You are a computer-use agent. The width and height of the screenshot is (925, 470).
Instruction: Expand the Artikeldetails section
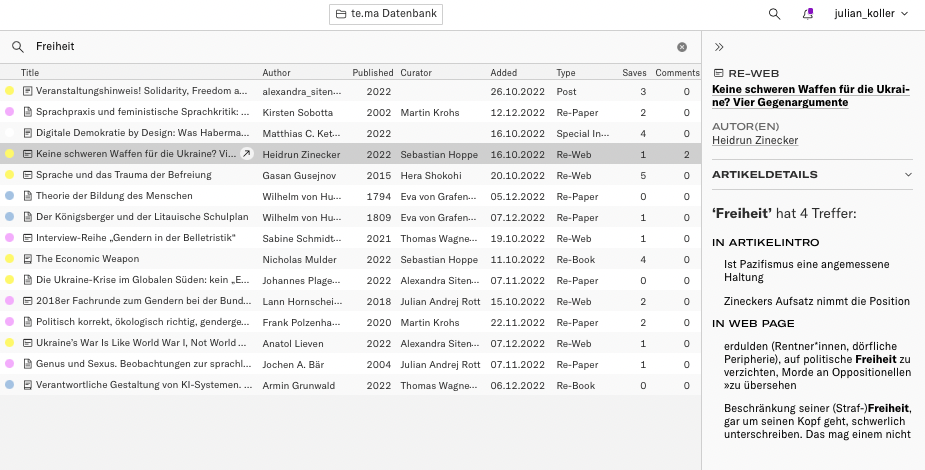pos(908,175)
